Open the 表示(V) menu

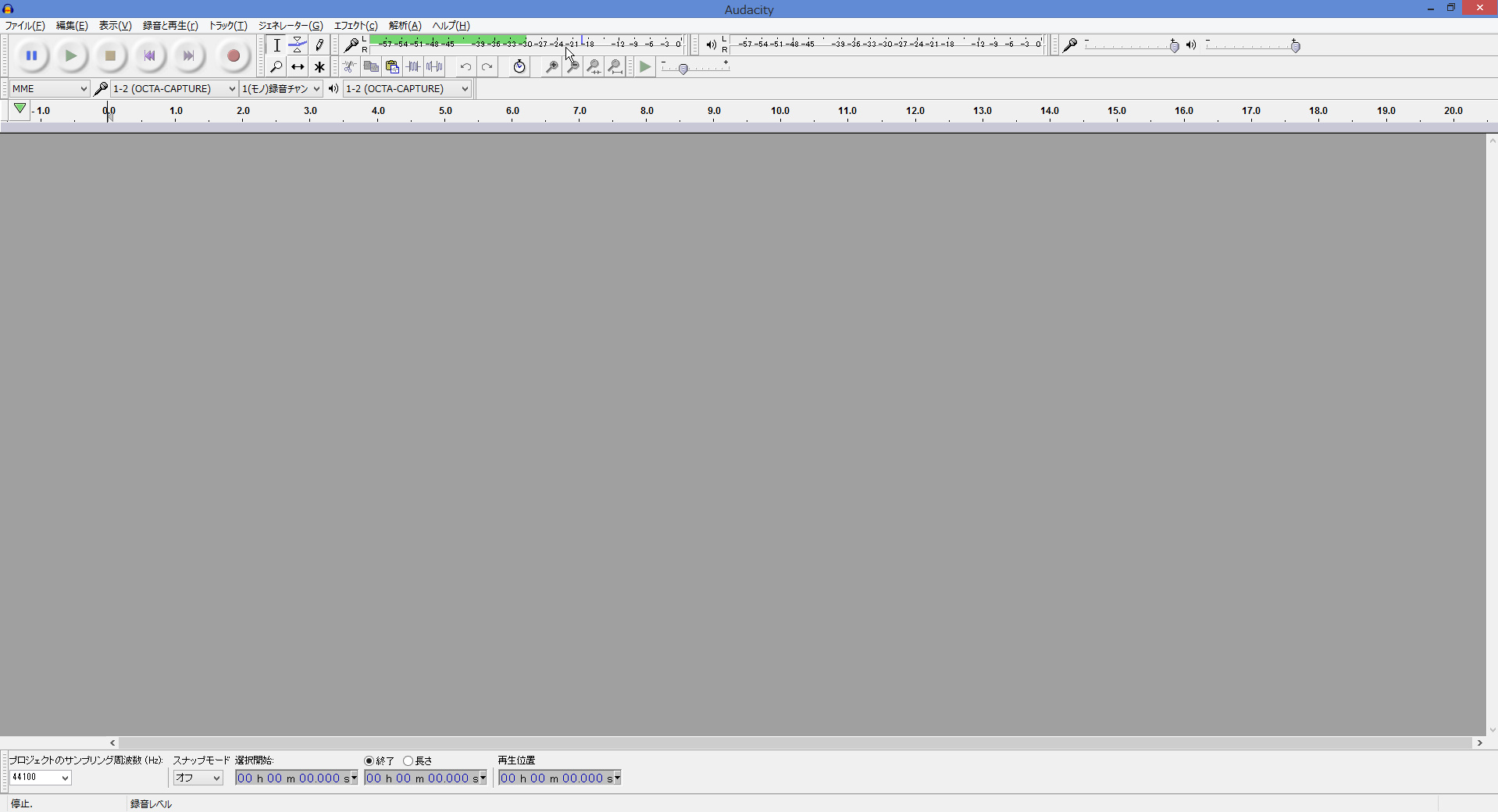(x=115, y=26)
